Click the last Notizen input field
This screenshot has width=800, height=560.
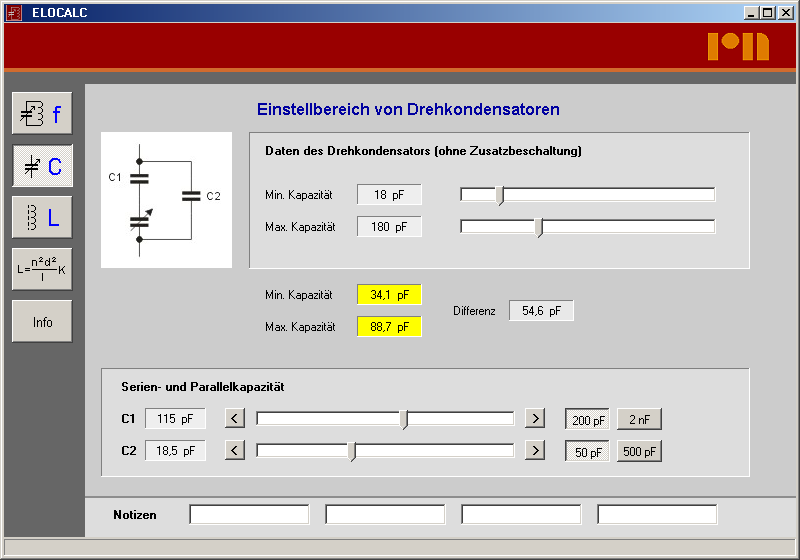coord(657,515)
